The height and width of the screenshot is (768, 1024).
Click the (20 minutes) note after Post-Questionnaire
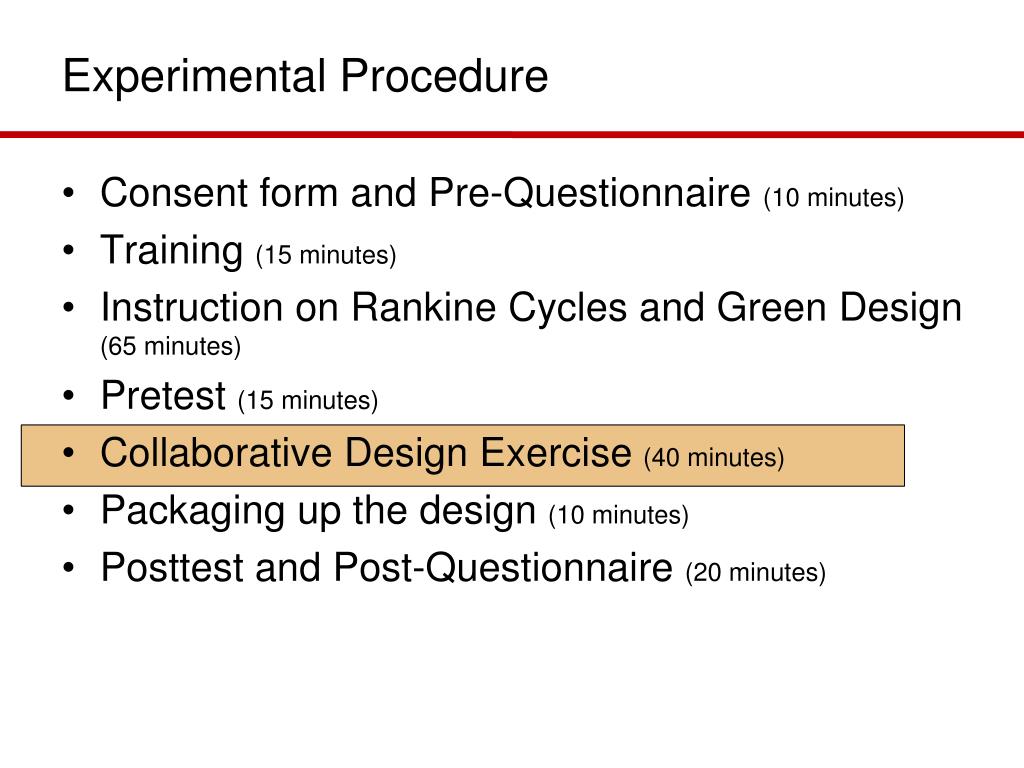756,573
